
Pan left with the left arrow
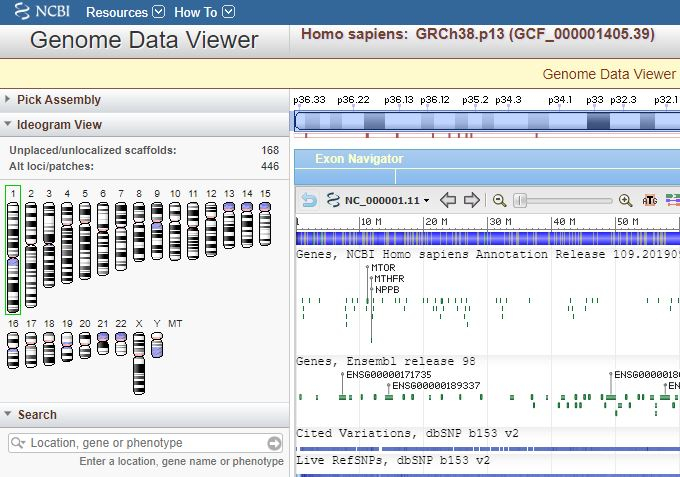[448, 200]
